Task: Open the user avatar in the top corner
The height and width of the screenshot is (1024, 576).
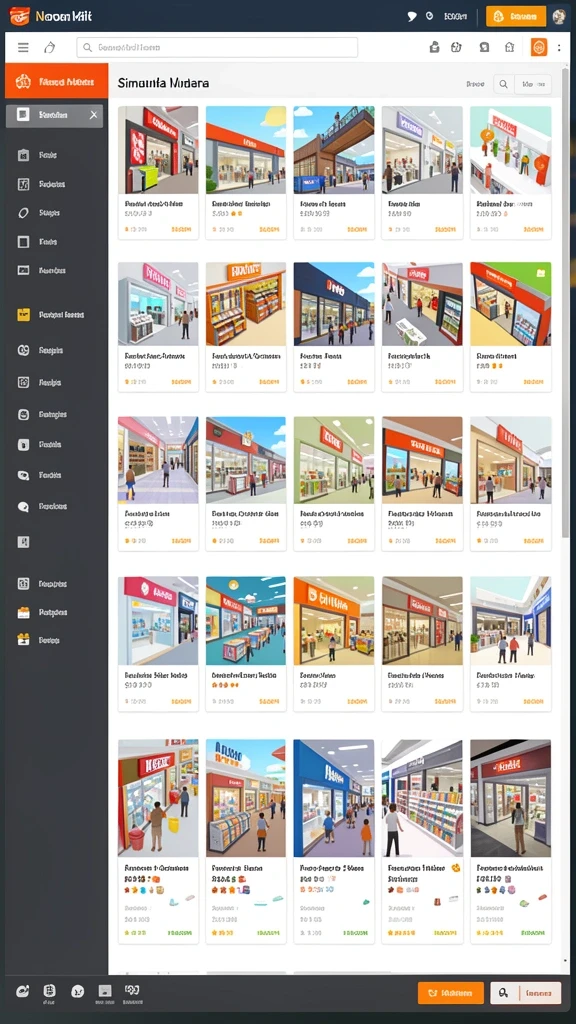Action: pyautogui.click(x=559, y=16)
